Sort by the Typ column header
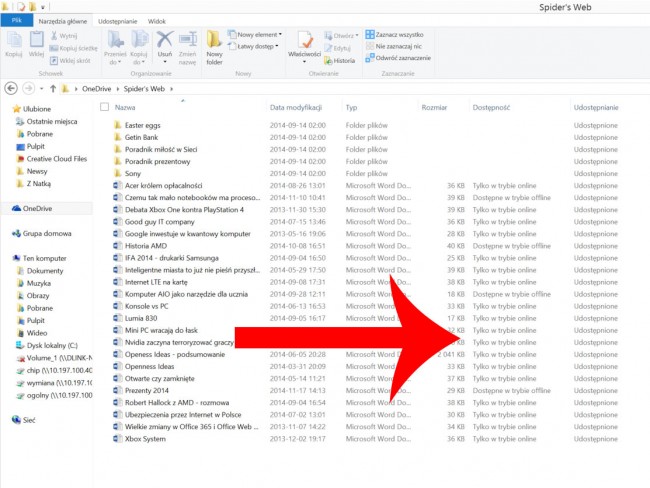Viewport: 650px width, 488px height. pyautogui.click(x=351, y=107)
